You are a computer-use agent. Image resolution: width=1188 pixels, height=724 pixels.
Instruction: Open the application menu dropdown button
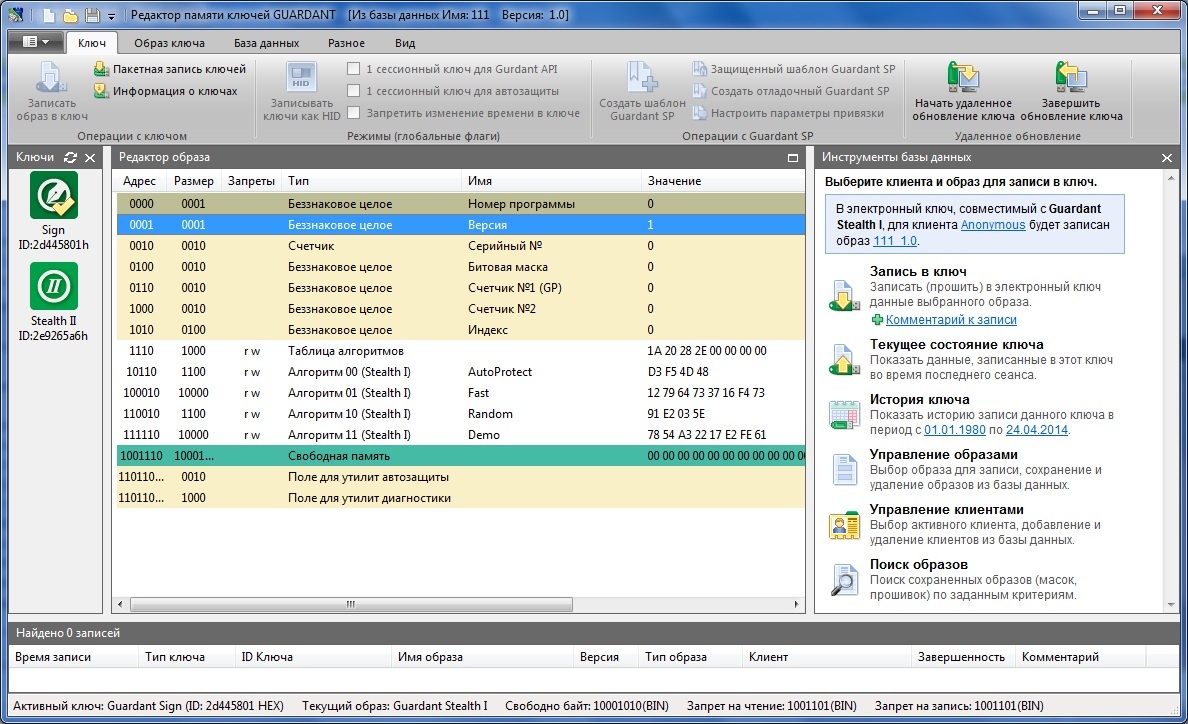pos(35,42)
